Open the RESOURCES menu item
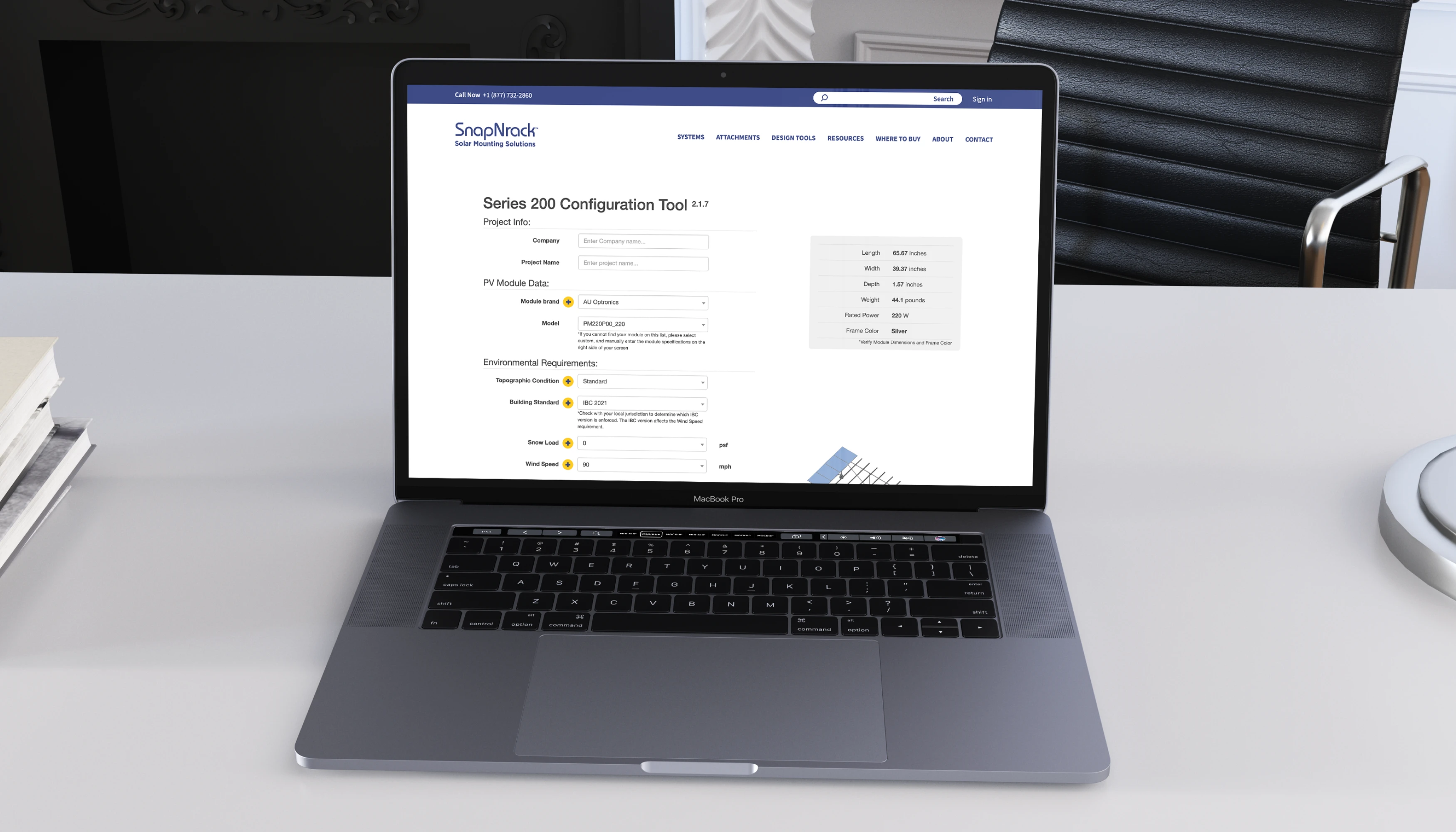The height and width of the screenshot is (832, 1456). click(x=845, y=139)
